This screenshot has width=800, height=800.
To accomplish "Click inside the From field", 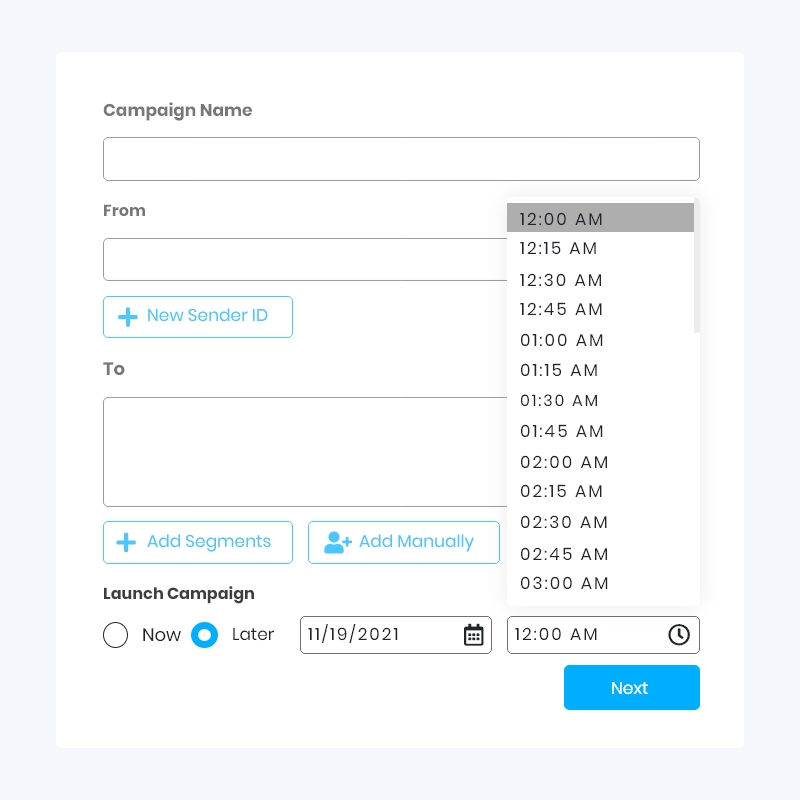I will point(300,259).
